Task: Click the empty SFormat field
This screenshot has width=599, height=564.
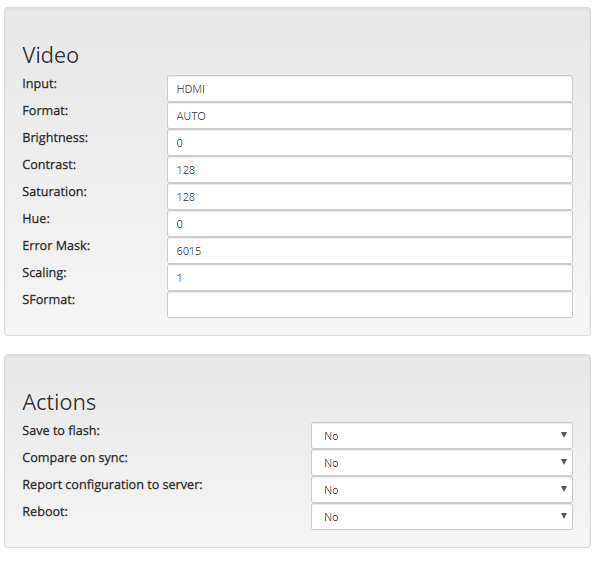Action: pos(370,305)
